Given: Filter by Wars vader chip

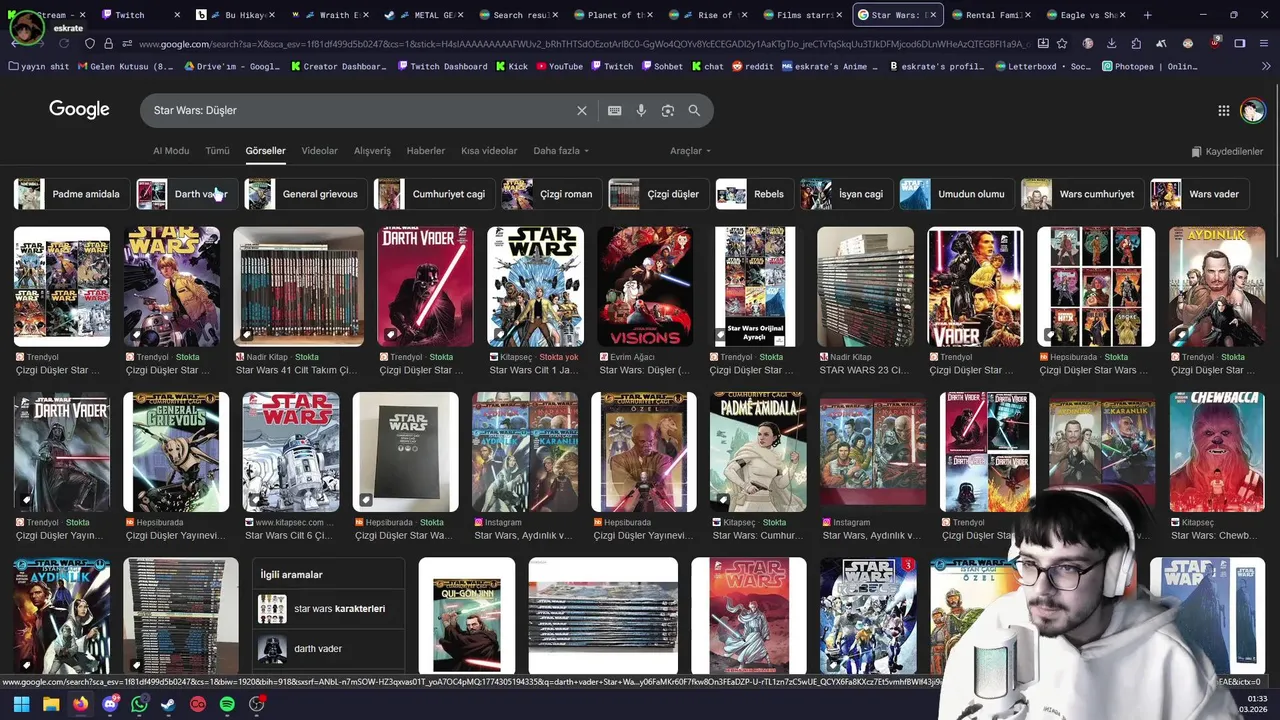Looking at the screenshot, I should (x=1198, y=194).
